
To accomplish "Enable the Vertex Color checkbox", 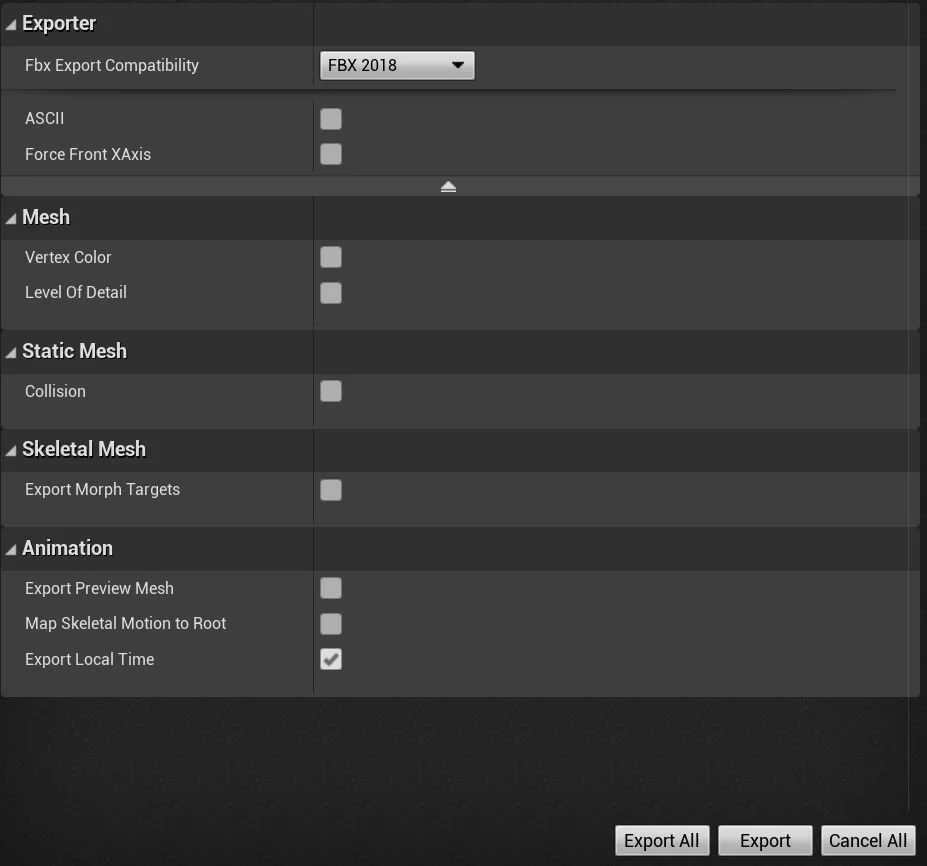I will click(331, 257).
